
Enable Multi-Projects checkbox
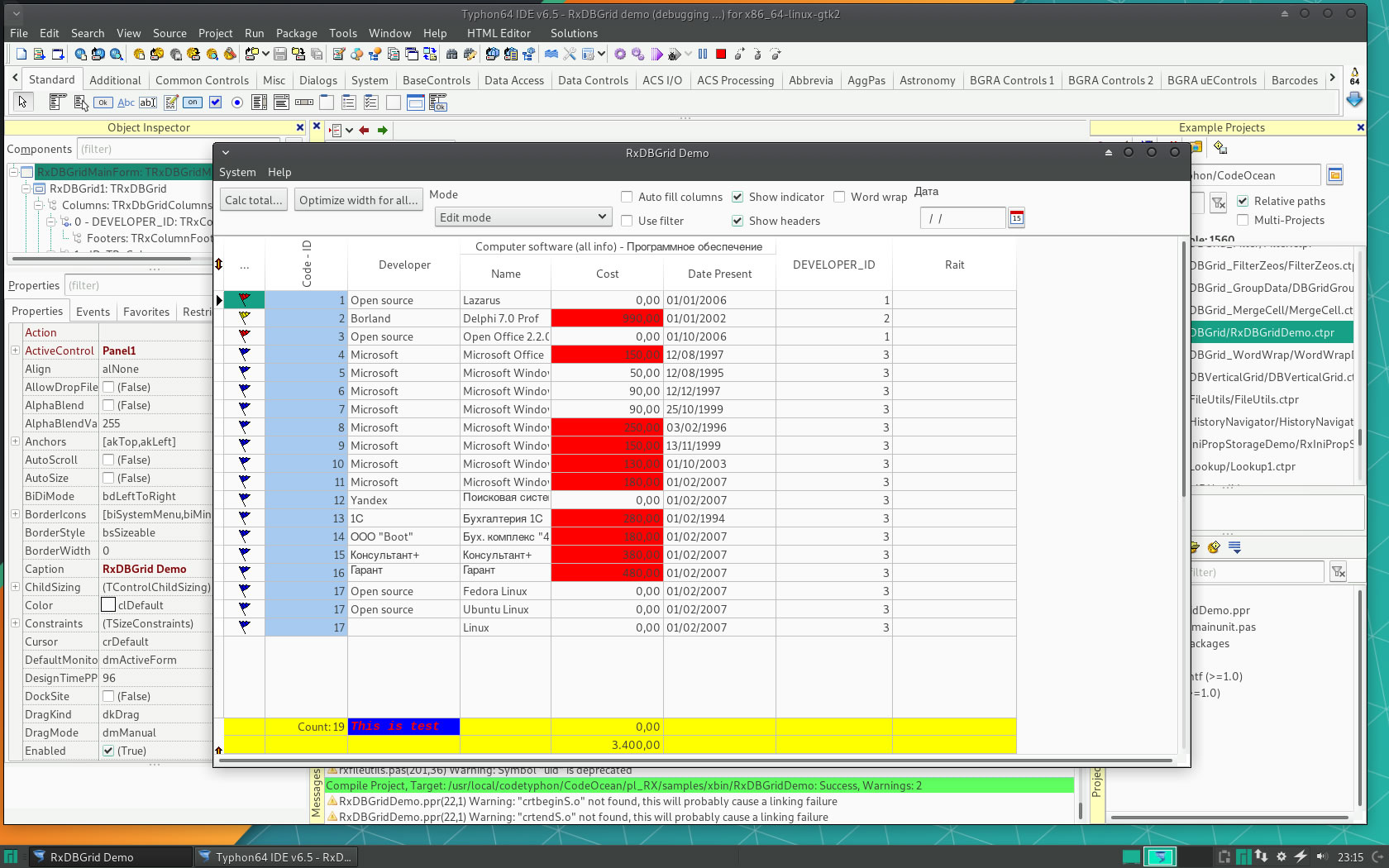(x=1243, y=220)
